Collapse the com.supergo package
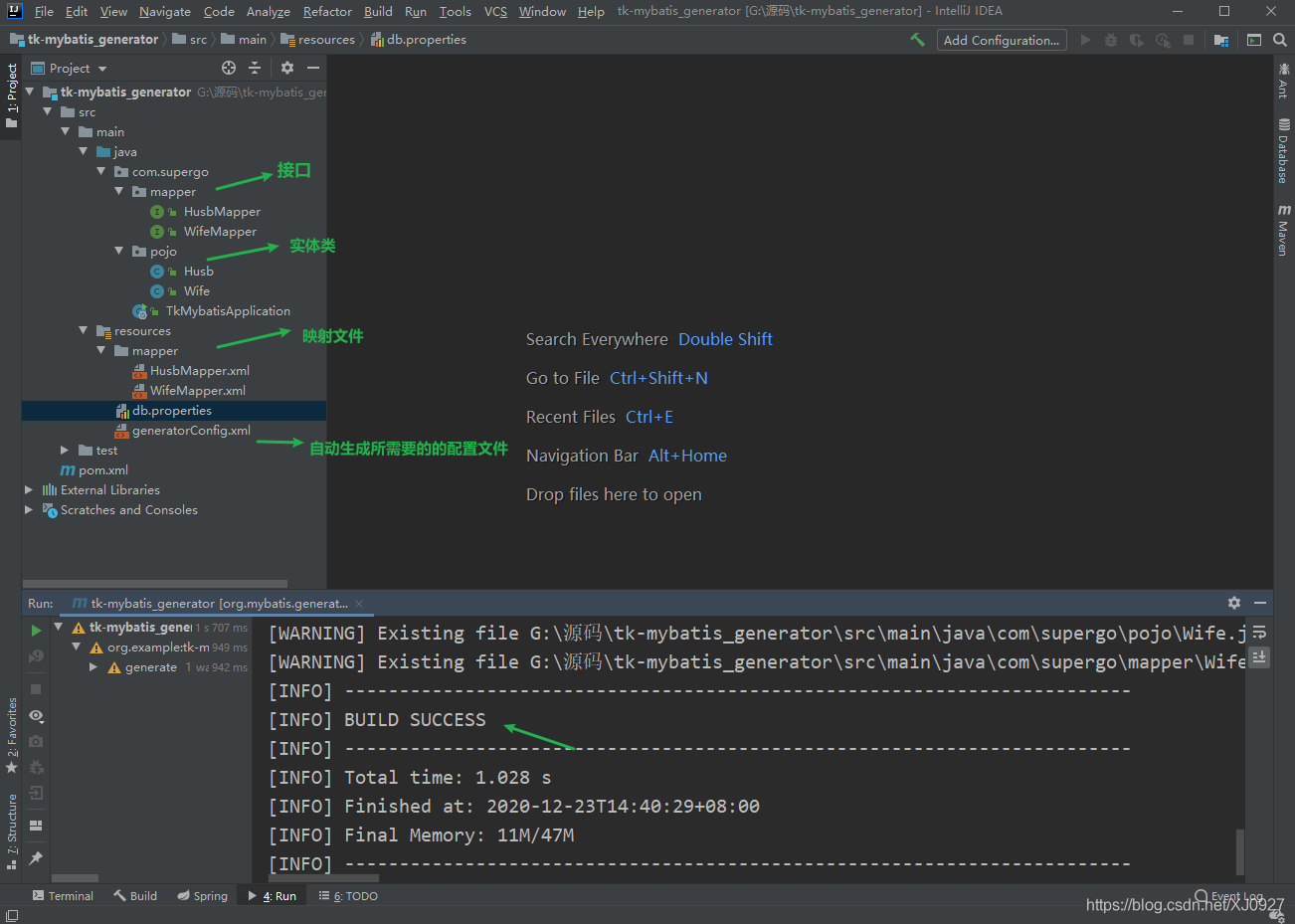1295x924 pixels. (100, 171)
